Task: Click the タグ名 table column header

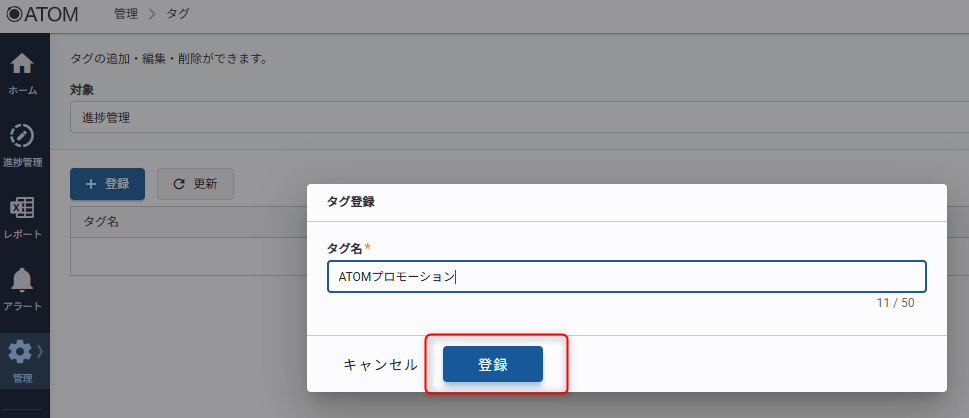Action: [101, 221]
